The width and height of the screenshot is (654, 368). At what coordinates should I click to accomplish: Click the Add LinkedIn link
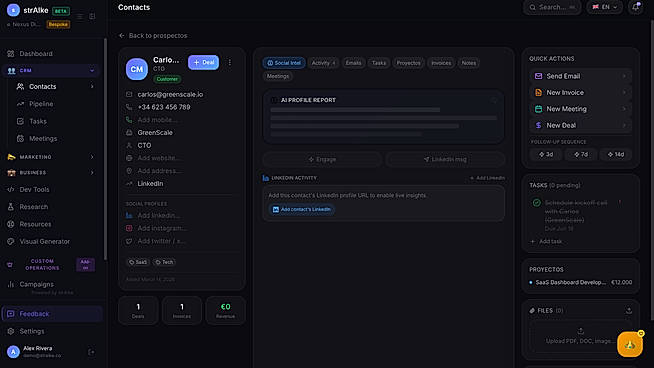pyautogui.click(x=487, y=178)
